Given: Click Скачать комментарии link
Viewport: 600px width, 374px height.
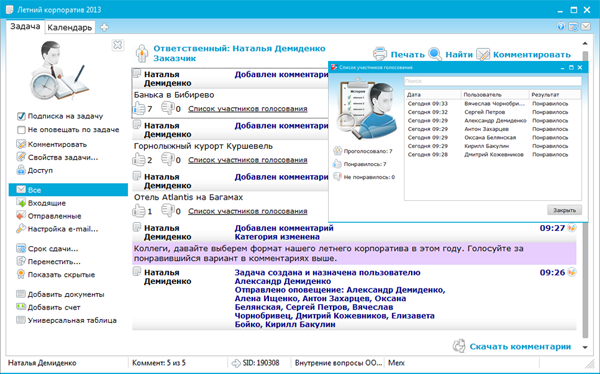Looking at the screenshot, I should [x=520, y=346].
